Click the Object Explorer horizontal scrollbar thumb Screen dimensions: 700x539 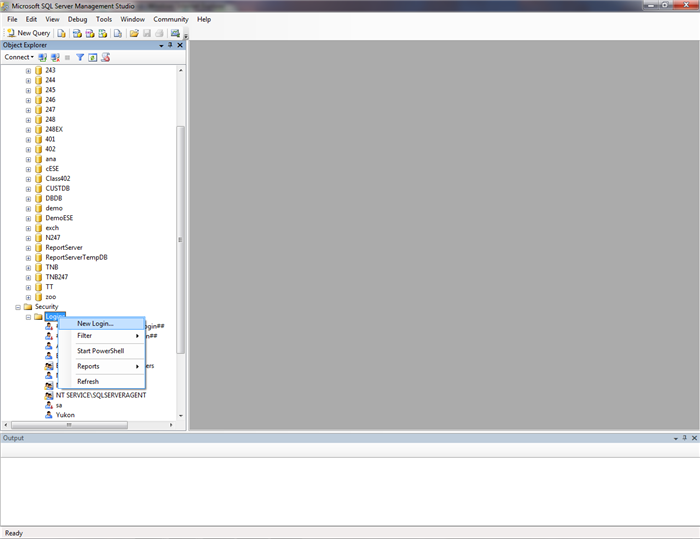click(69, 425)
